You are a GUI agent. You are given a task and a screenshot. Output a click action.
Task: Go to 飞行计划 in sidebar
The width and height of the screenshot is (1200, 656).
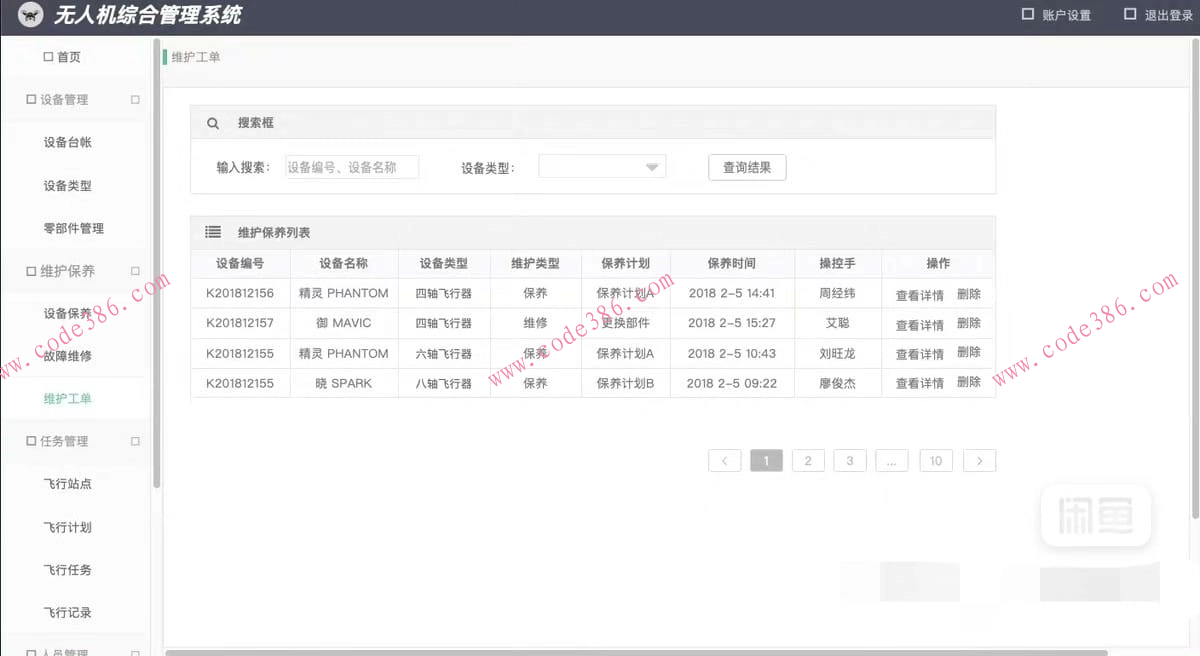[67, 527]
